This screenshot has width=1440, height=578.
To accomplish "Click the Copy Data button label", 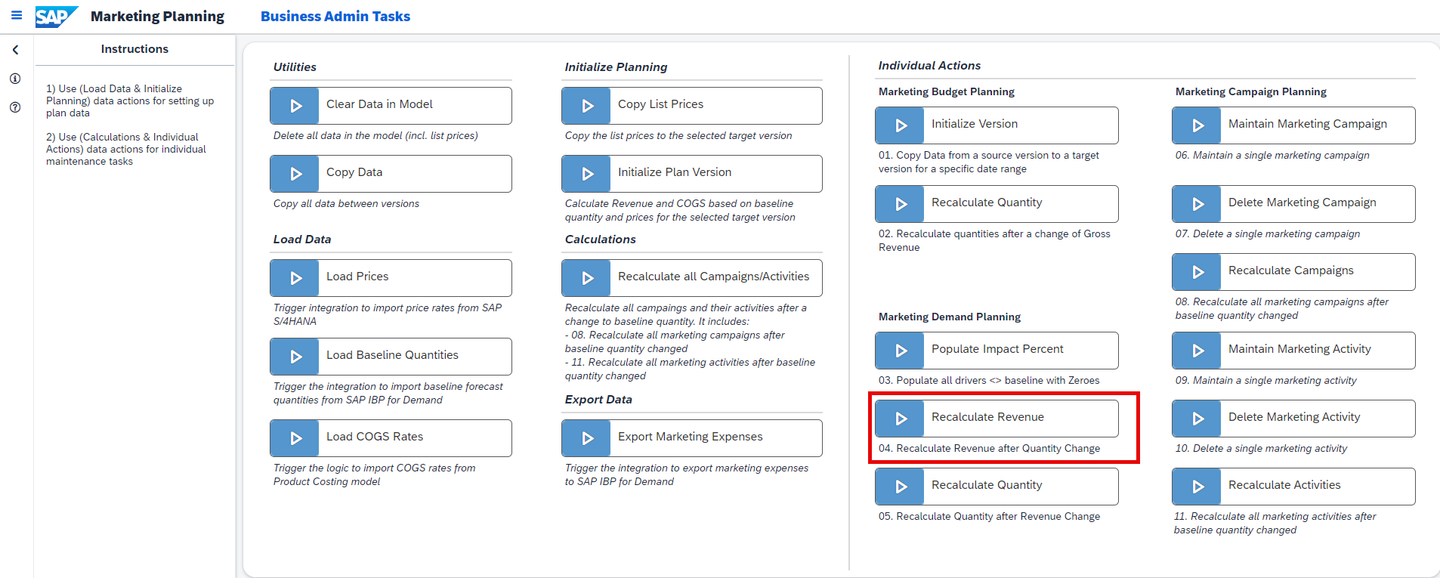I will [x=354, y=172].
